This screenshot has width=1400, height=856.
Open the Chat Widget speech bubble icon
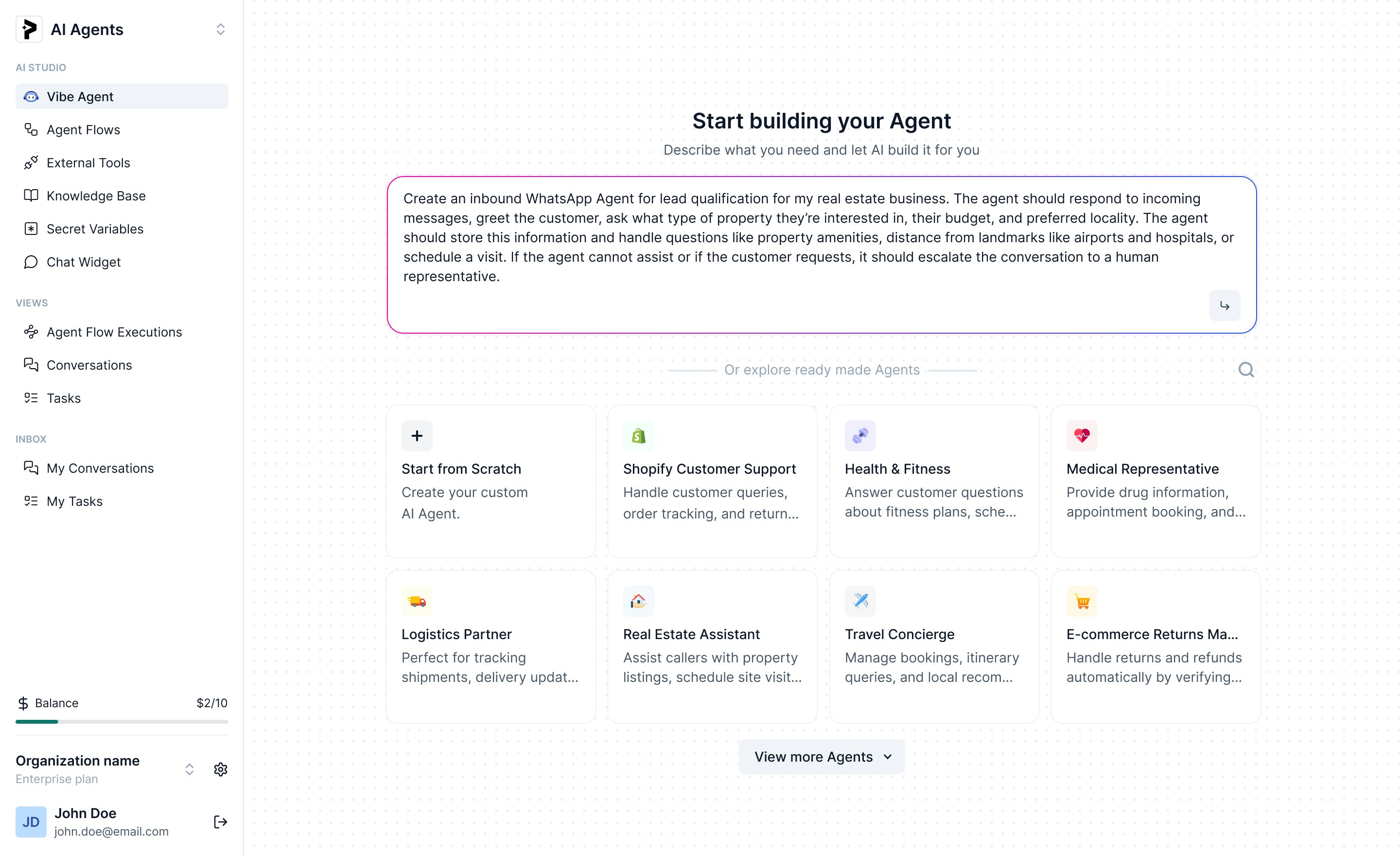click(31, 262)
